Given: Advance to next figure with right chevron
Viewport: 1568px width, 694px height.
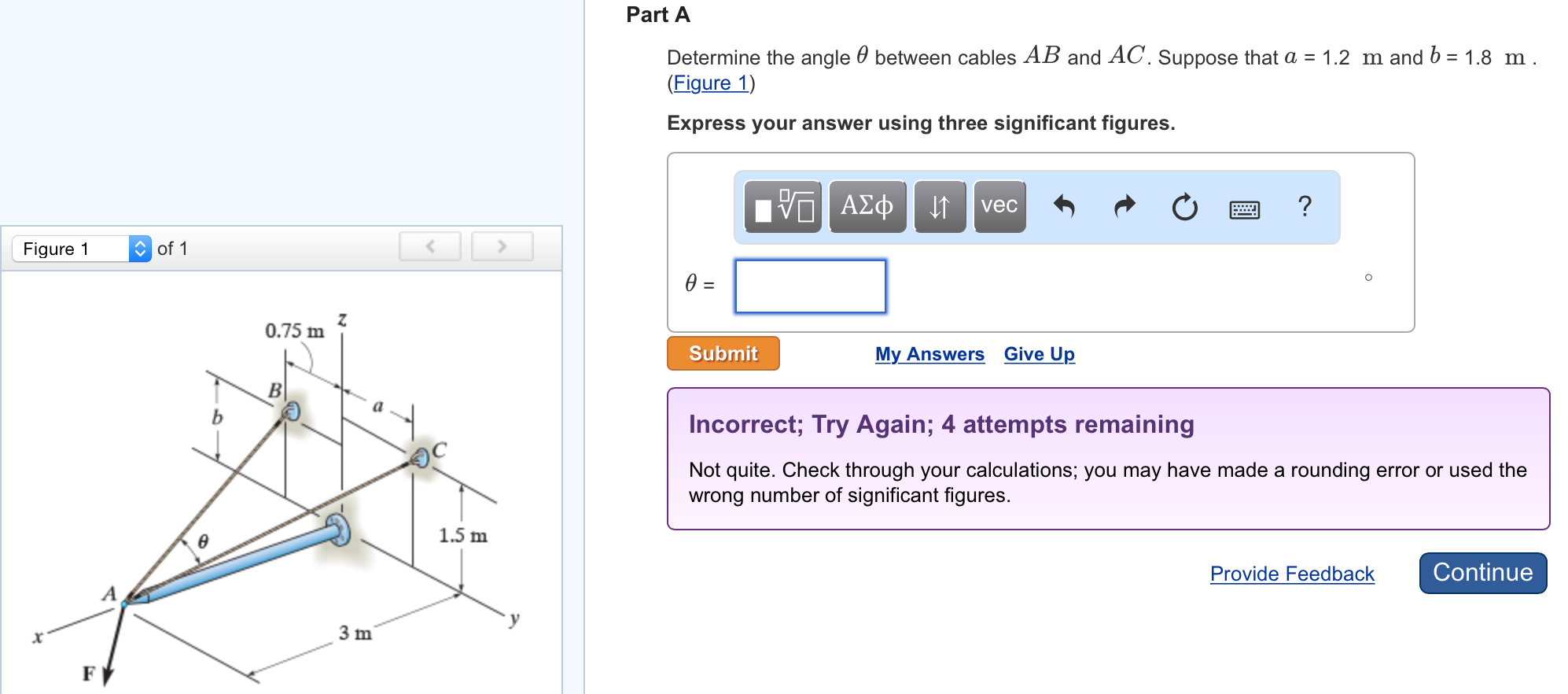Looking at the screenshot, I should (x=502, y=246).
